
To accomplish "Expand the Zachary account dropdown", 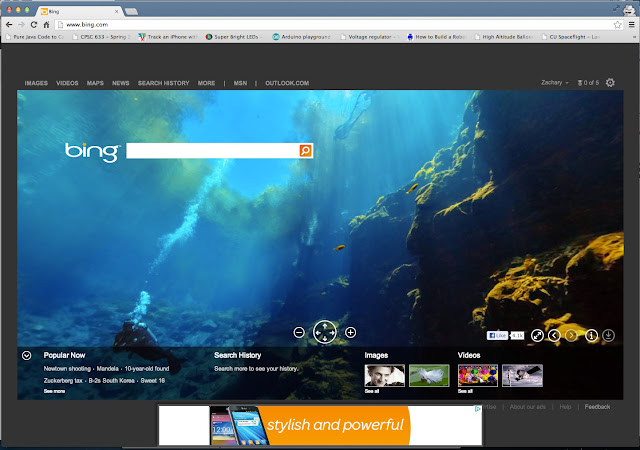I will pos(554,83).
